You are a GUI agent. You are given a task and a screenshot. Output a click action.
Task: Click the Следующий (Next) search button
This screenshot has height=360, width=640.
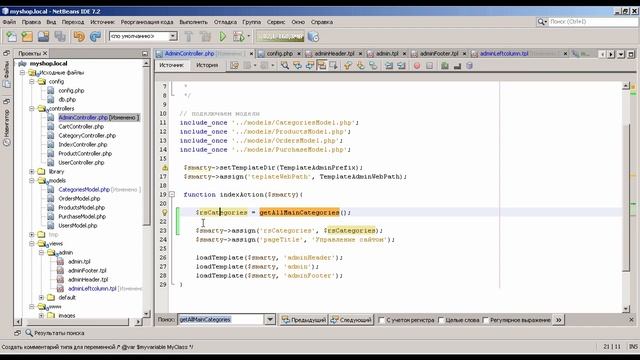coord(351,320)
